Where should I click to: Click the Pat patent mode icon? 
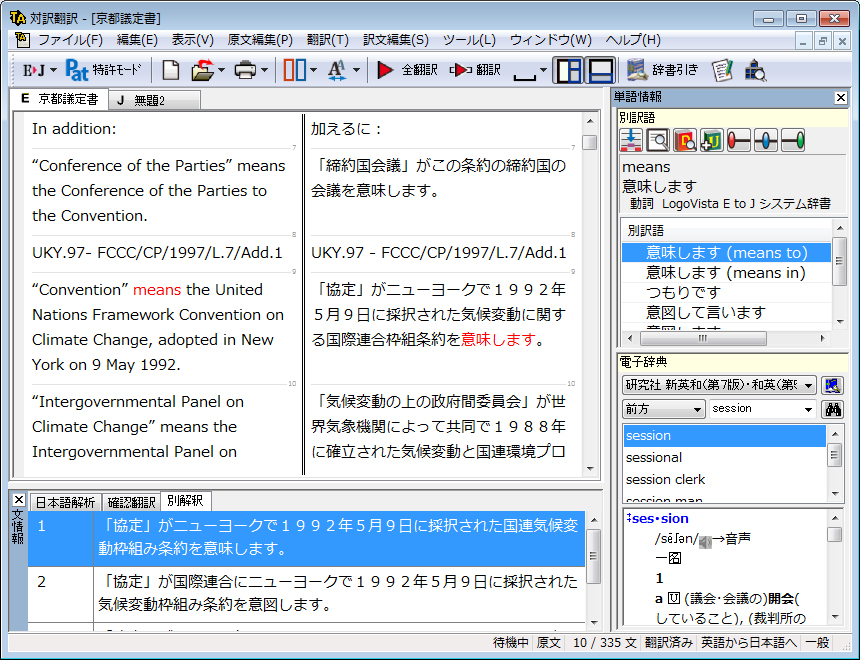point(76,70)
